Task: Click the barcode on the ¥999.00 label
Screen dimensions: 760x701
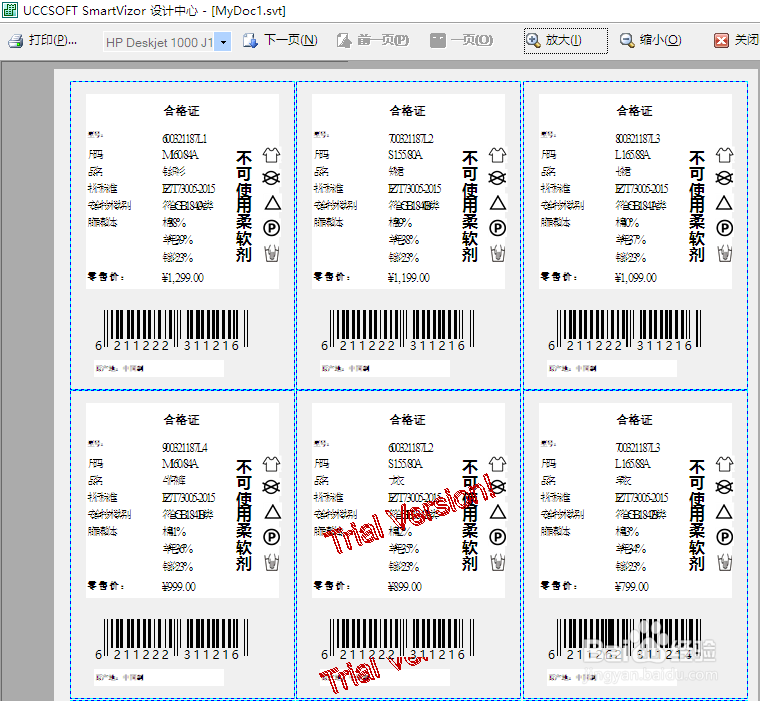Action: [x=172, y=639]
